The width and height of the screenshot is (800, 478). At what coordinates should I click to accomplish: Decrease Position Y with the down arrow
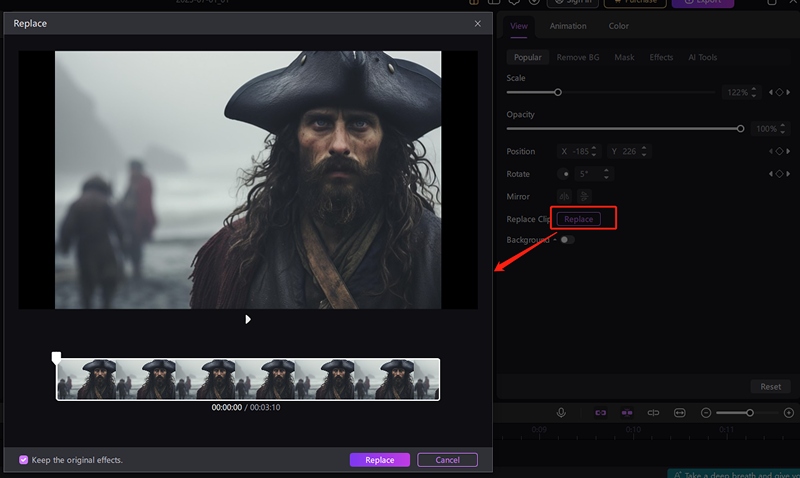tap(644, 155)
